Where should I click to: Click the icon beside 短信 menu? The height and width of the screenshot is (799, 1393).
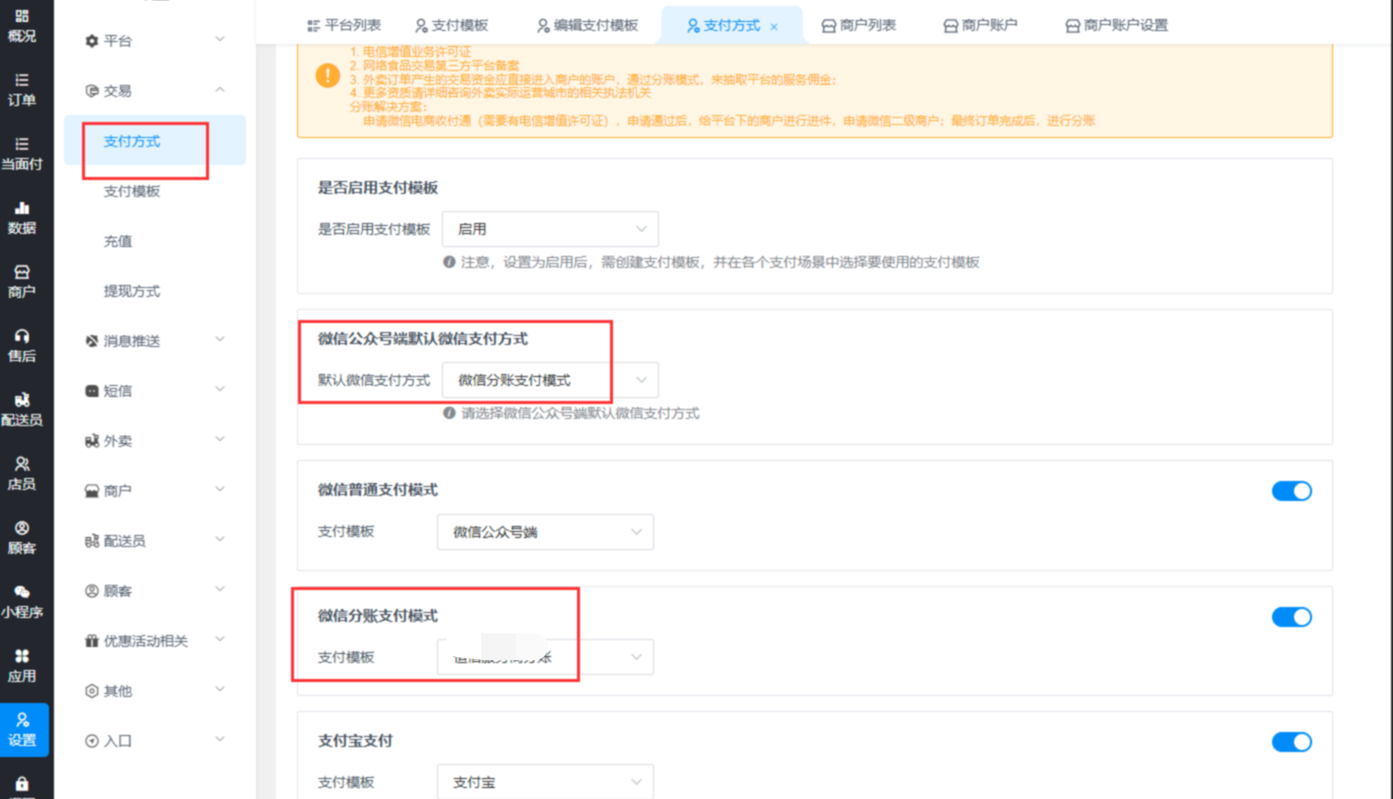pyautogui.click(x=92, y=391)
